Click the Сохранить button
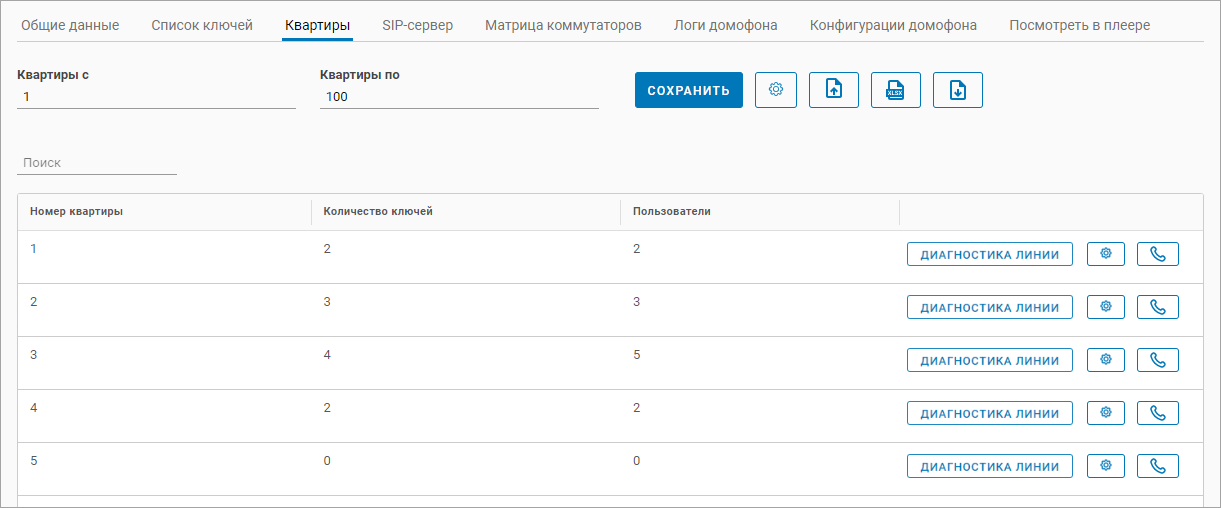The width and height of the screenshot is (1221, 508). (689, 90)
